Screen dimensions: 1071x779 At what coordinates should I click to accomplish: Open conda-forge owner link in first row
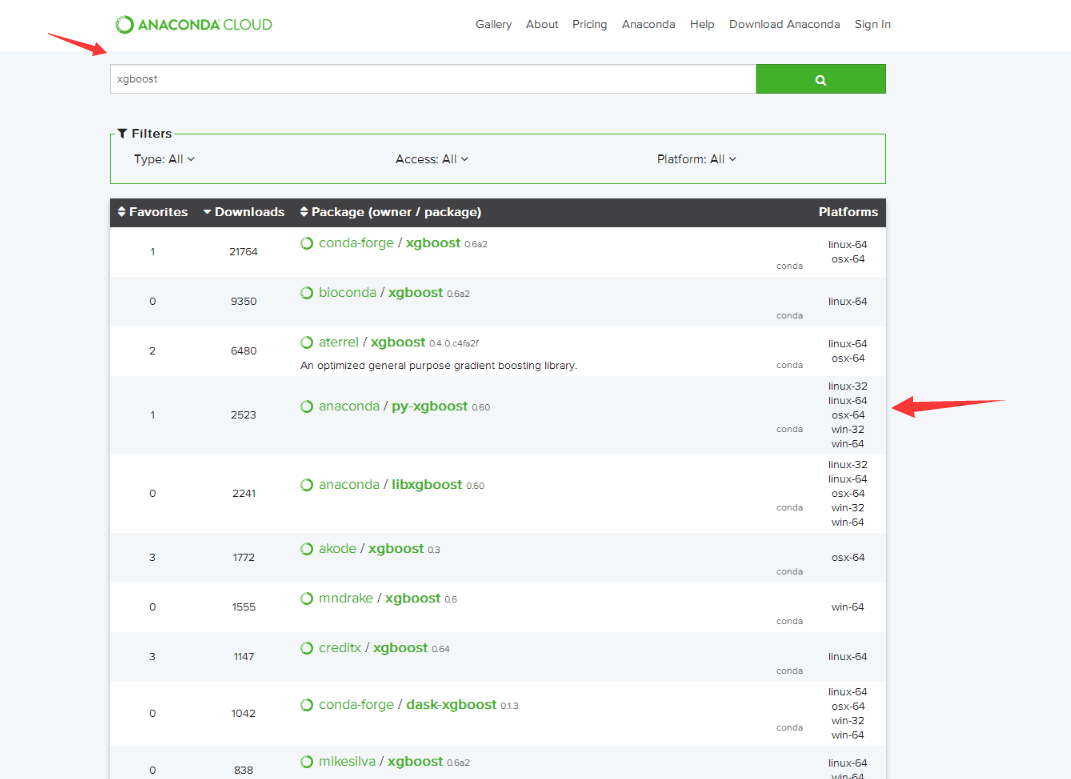(x=356, y=243)
